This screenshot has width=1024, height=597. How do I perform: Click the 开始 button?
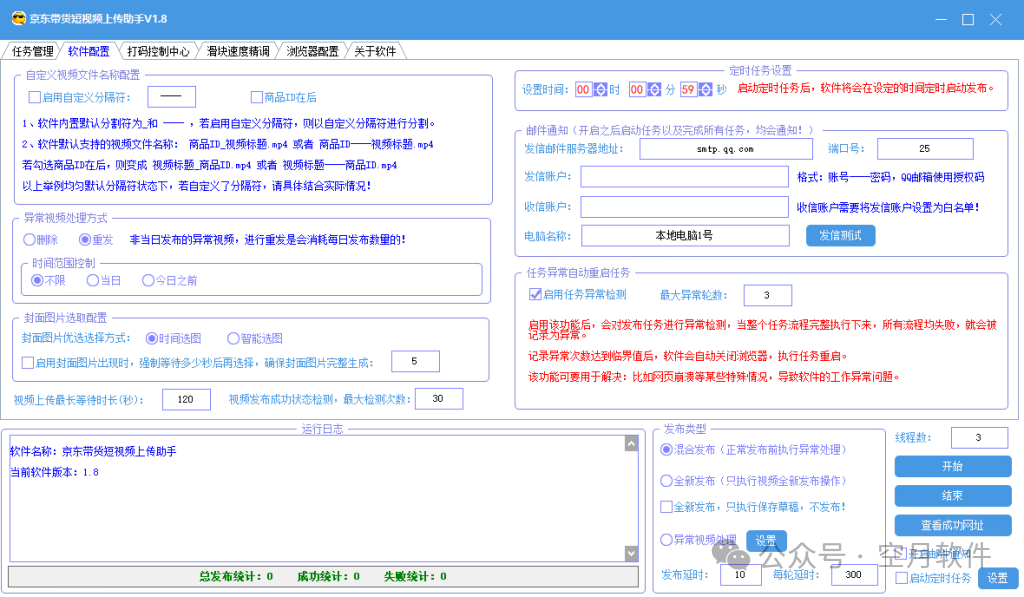coord(952,466)
